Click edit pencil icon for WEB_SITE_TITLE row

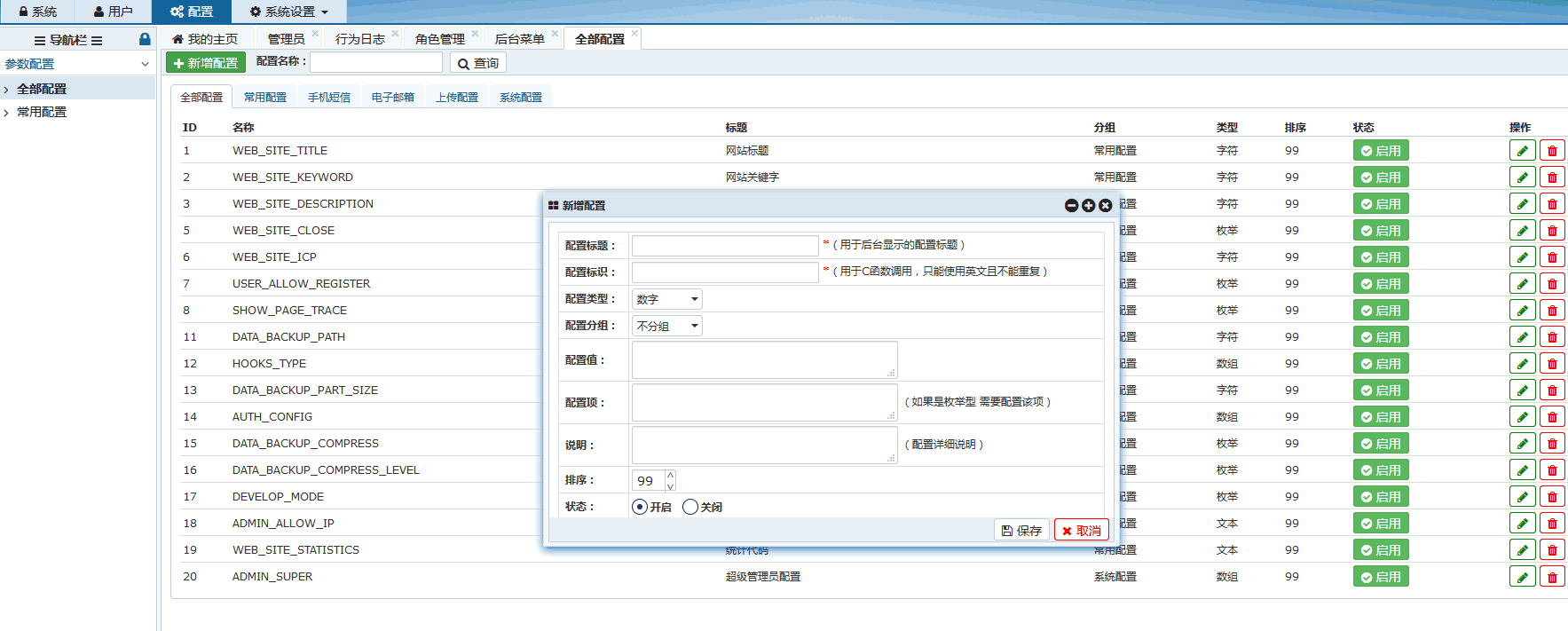pyautogui.click(x=1522, y=151)
